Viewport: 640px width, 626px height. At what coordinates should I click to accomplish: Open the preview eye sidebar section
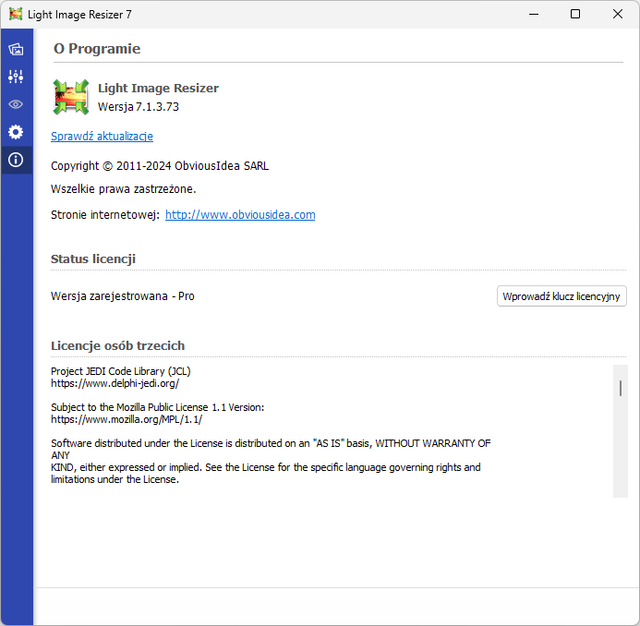click(x=16, y=104)
